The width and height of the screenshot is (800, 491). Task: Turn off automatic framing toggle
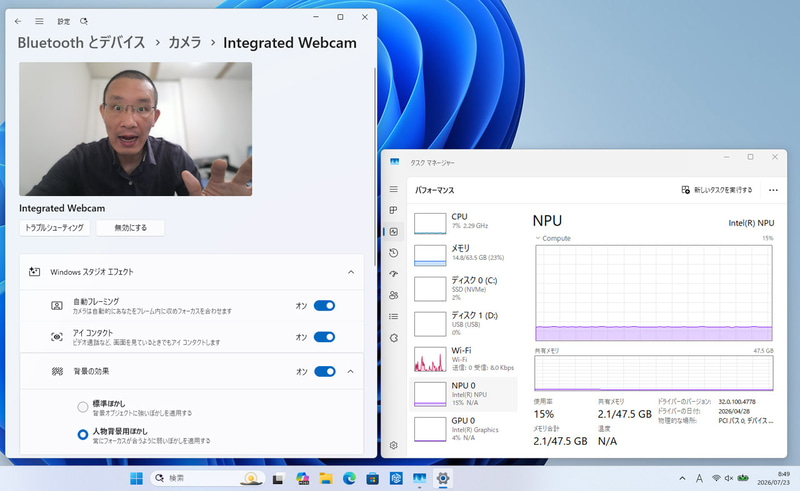tap(324, 306)
